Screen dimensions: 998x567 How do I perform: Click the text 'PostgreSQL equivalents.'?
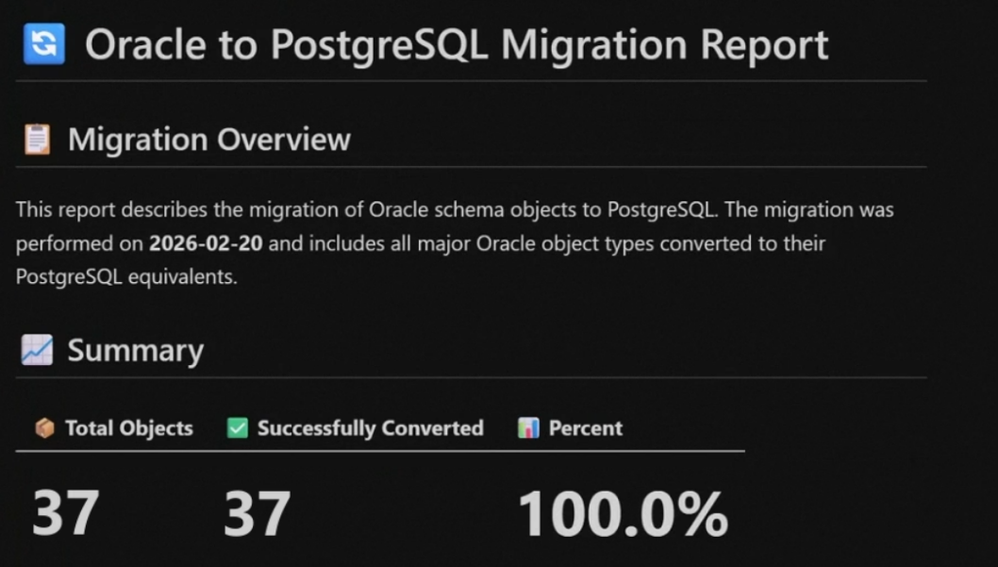(x=126, y=277)
